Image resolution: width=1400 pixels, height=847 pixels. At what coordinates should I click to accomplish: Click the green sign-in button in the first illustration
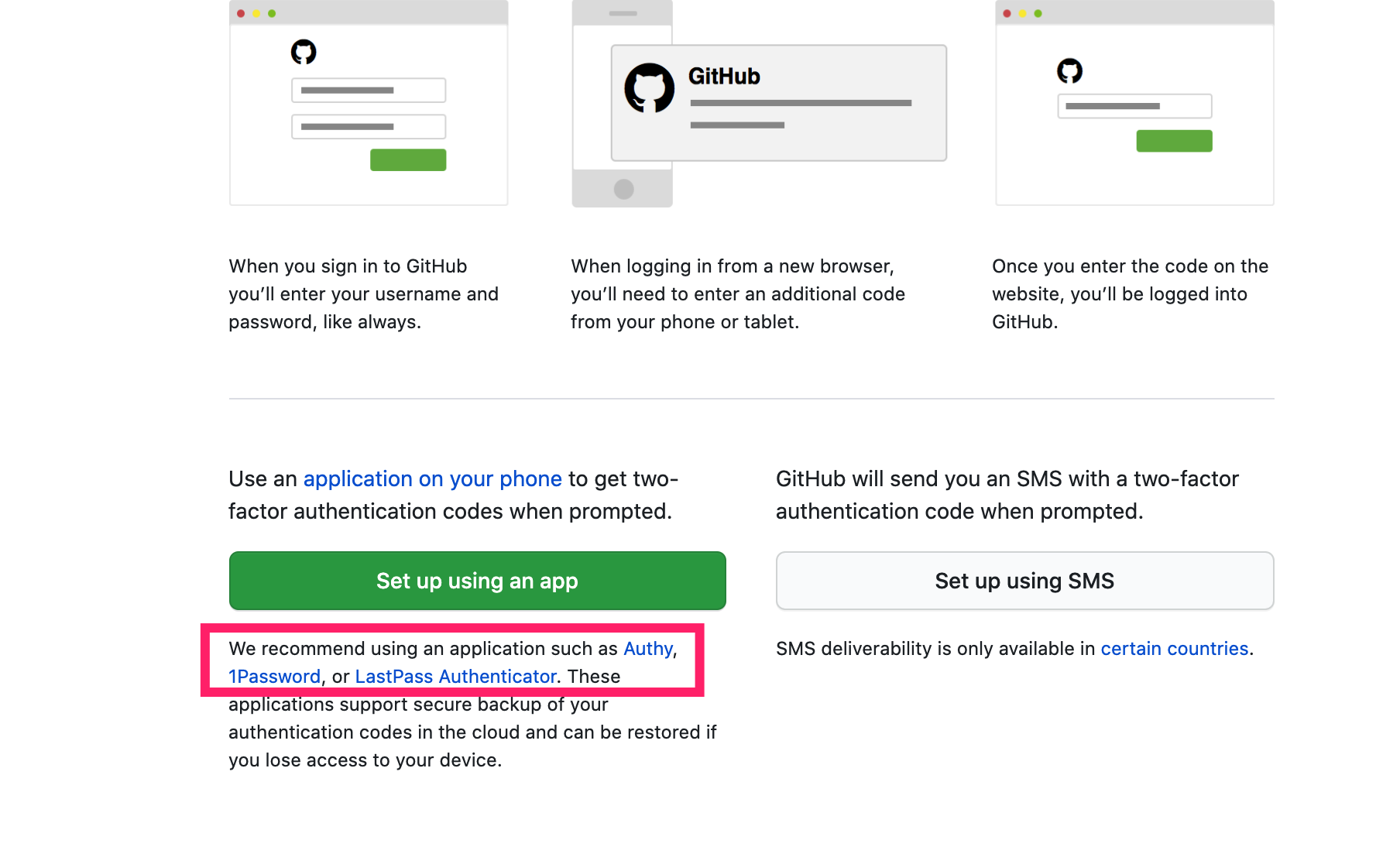pyautogui.click(x=408, y=159)
